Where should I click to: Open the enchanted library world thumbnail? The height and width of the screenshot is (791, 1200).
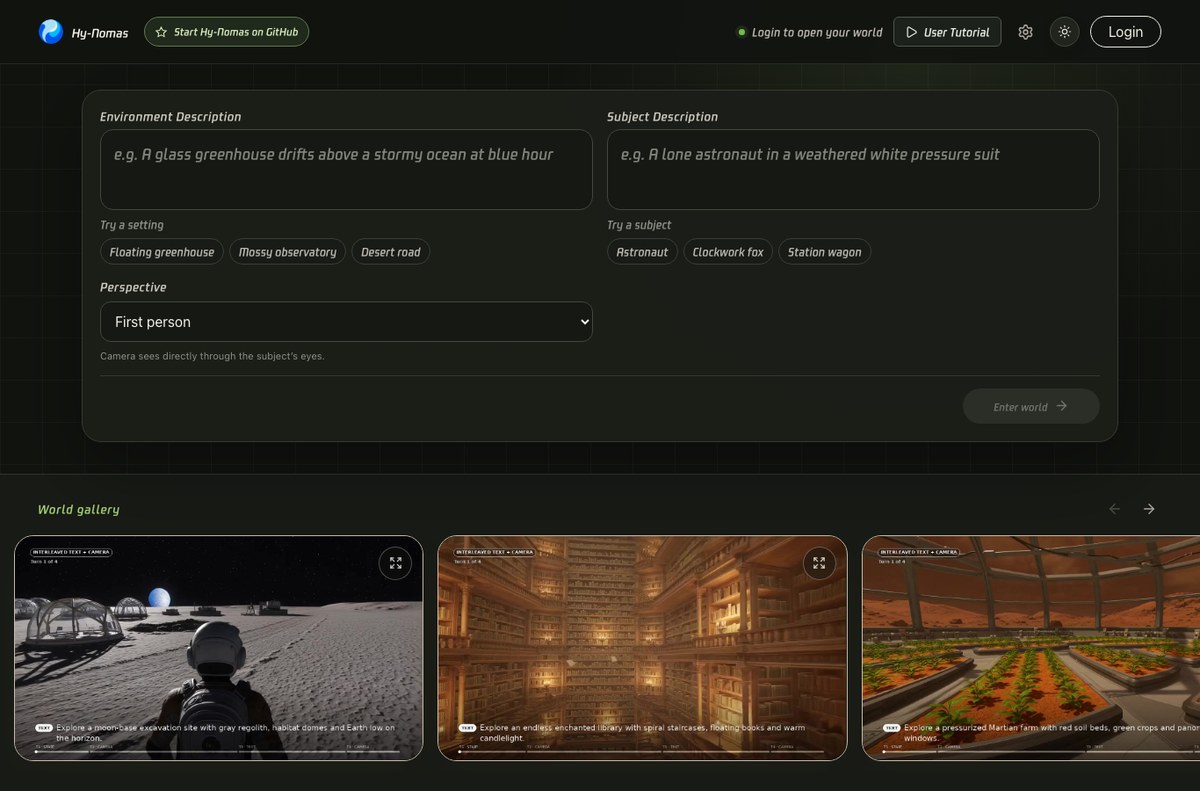point(643,648)
